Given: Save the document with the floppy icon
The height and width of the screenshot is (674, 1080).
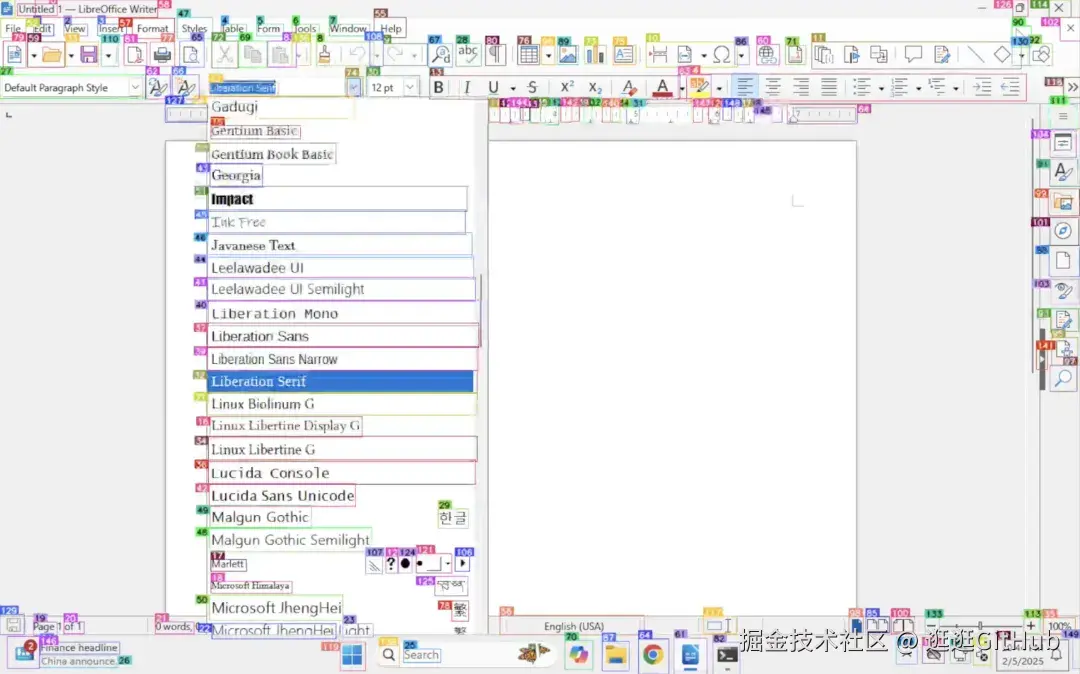Looking at the screenshot, I should (x=88, y=54).
